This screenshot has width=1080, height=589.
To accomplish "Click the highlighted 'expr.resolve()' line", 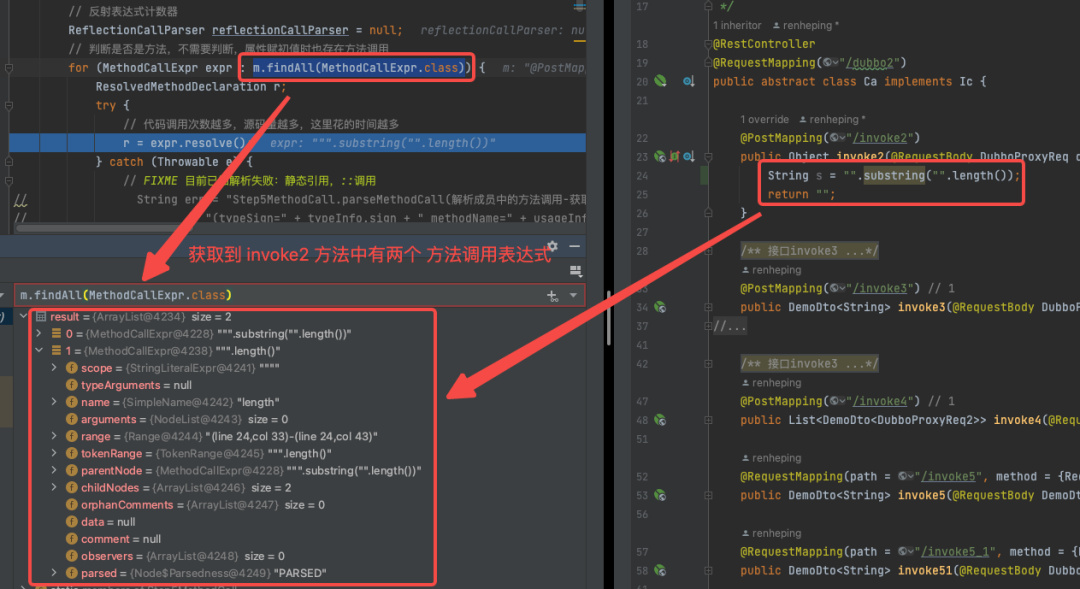I will 298,143.
